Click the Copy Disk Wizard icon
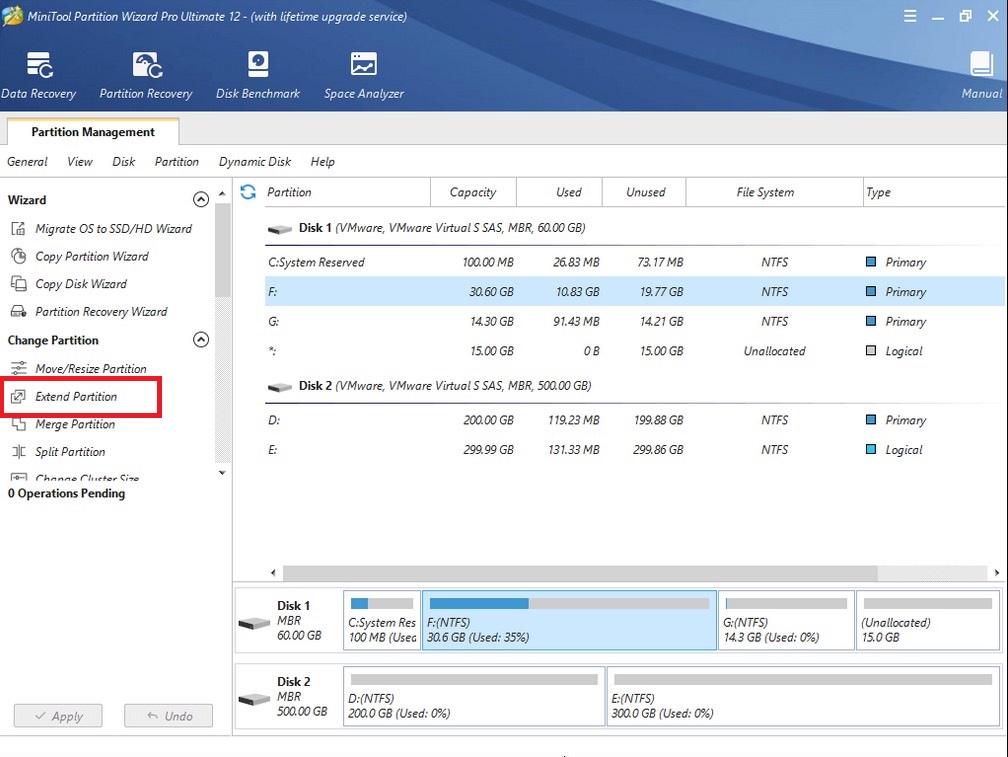 (x=19, y=283)
